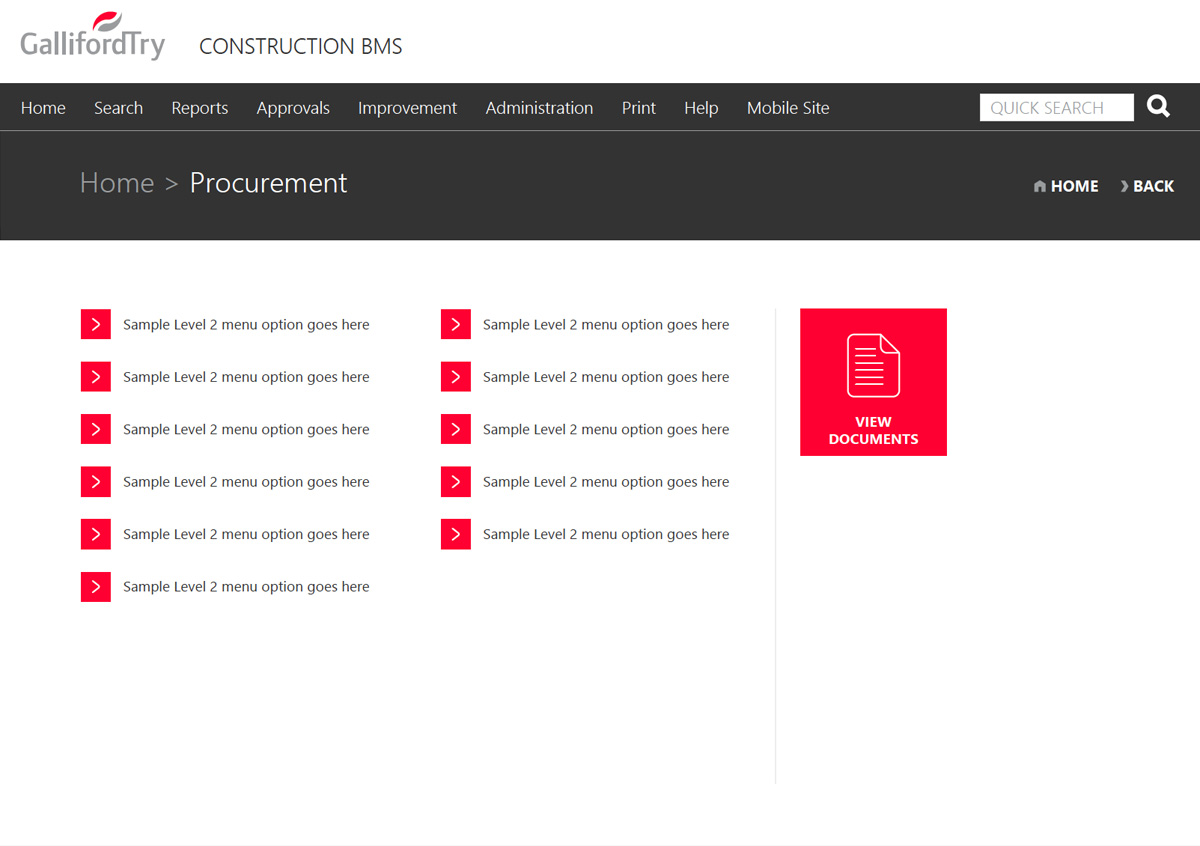Focus the Quick Search input field
Screen dimensions: 1200x846
point(1056,107)
